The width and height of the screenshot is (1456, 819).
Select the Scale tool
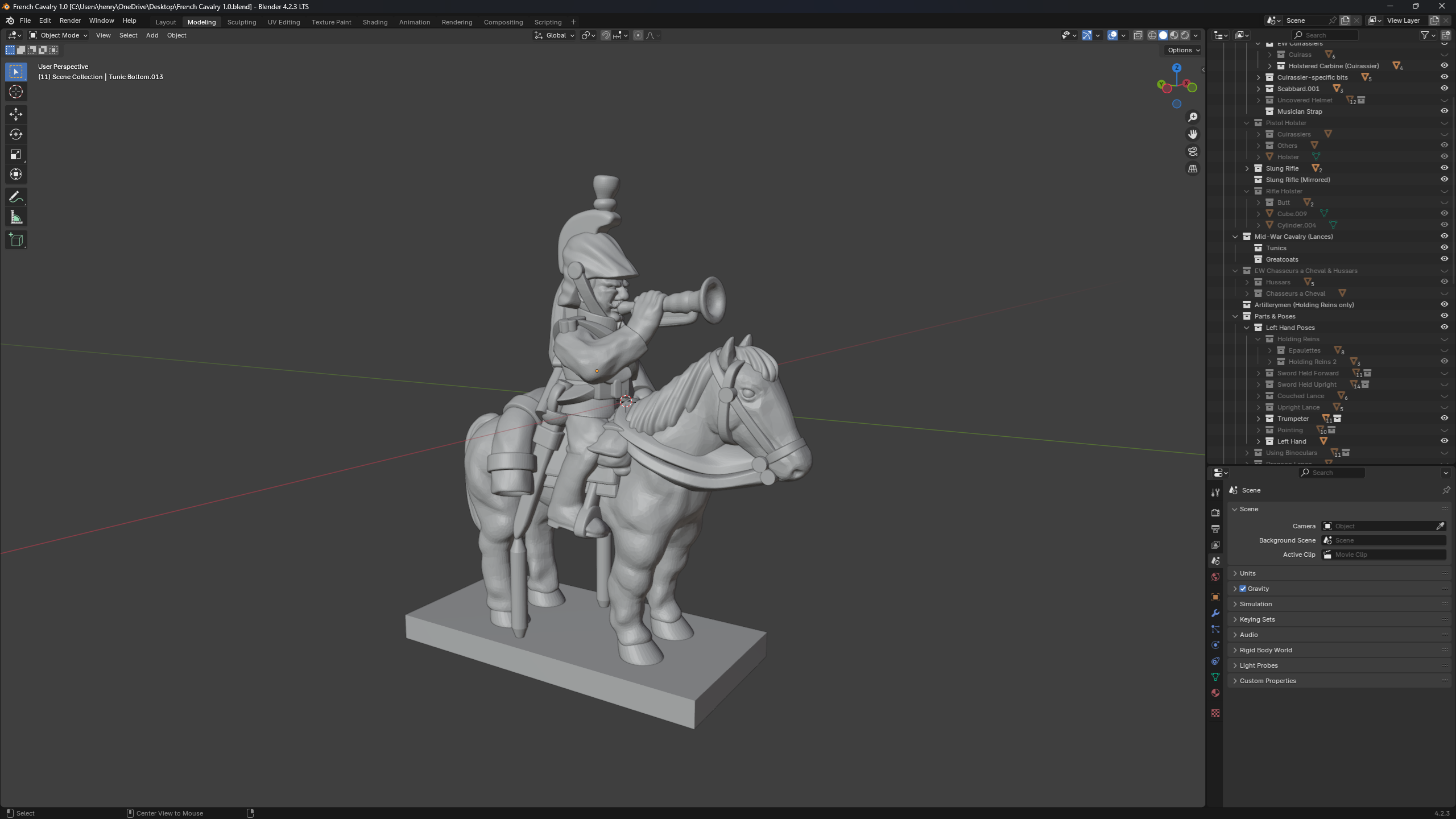16,154
